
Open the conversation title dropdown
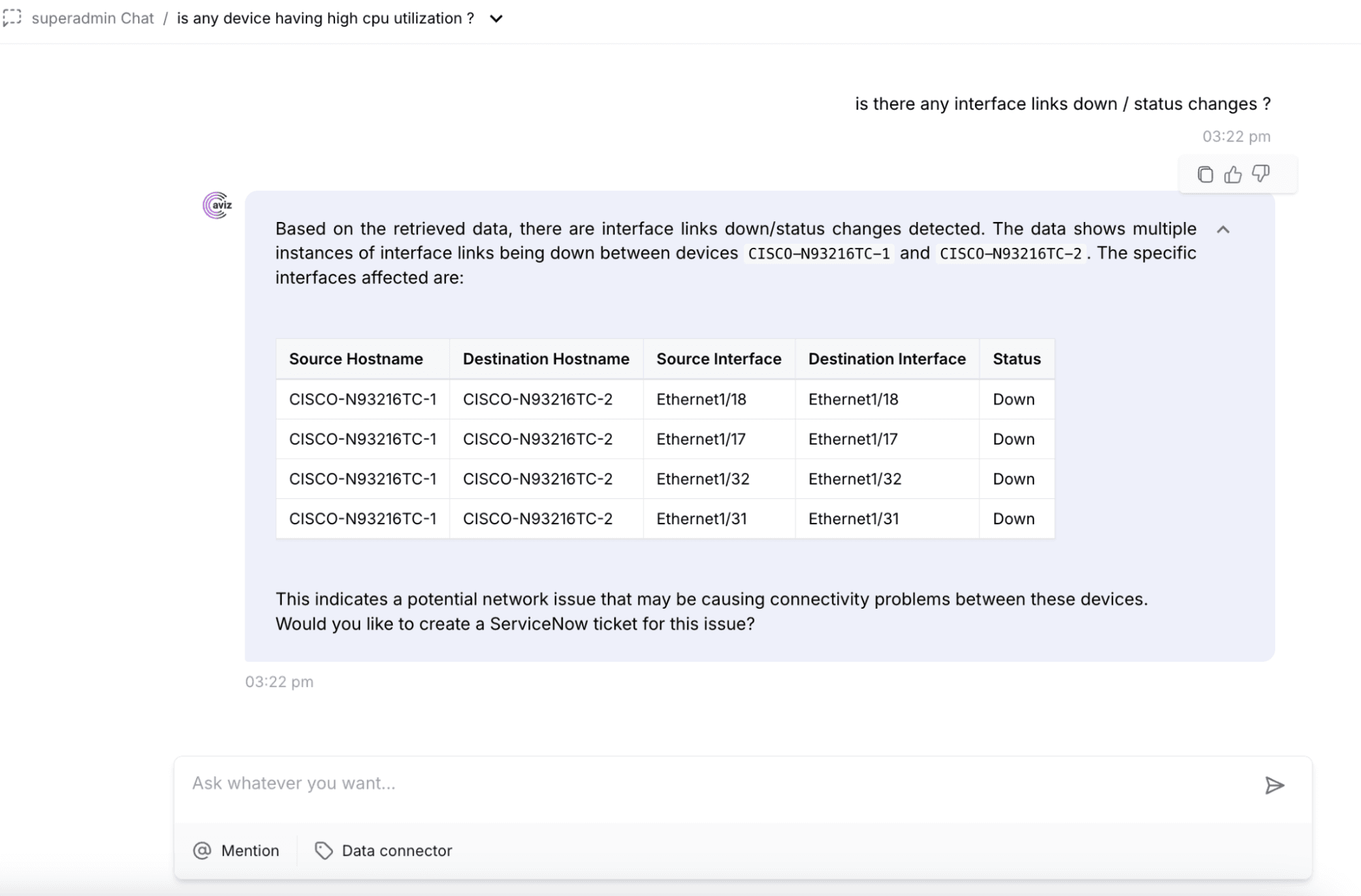point(496,19)
